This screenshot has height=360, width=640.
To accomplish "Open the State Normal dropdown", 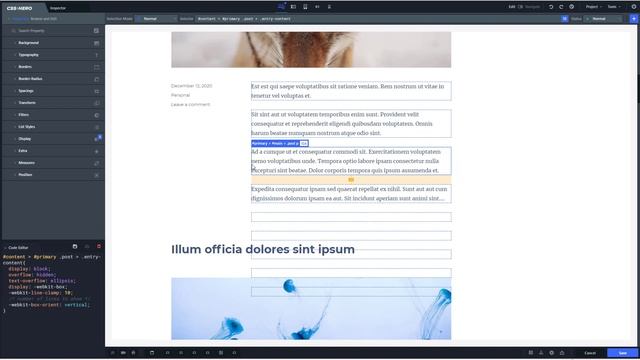I will pos(604,19).
